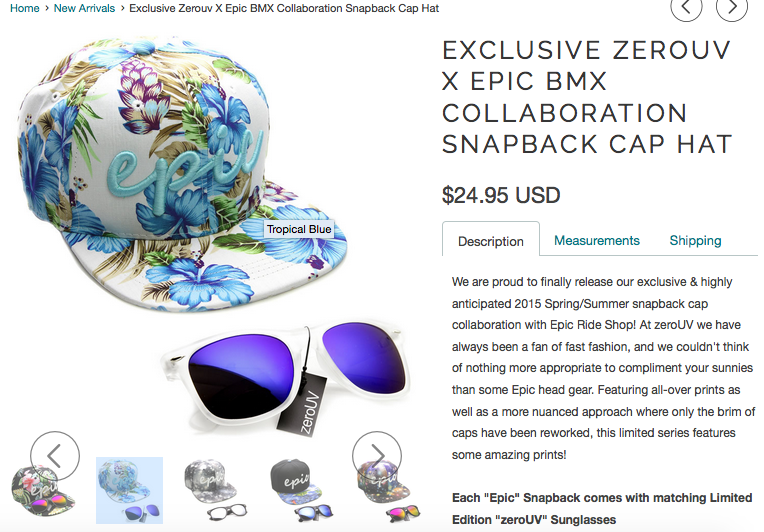Screen dimensions: 764x532
Task: Click the purple mirrored sunglasses image
Action: coord(284,377)
